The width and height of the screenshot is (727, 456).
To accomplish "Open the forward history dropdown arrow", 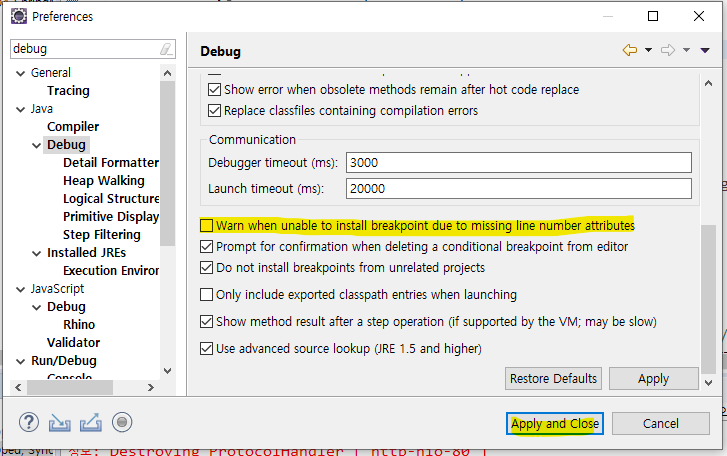I will click(686, 50).
